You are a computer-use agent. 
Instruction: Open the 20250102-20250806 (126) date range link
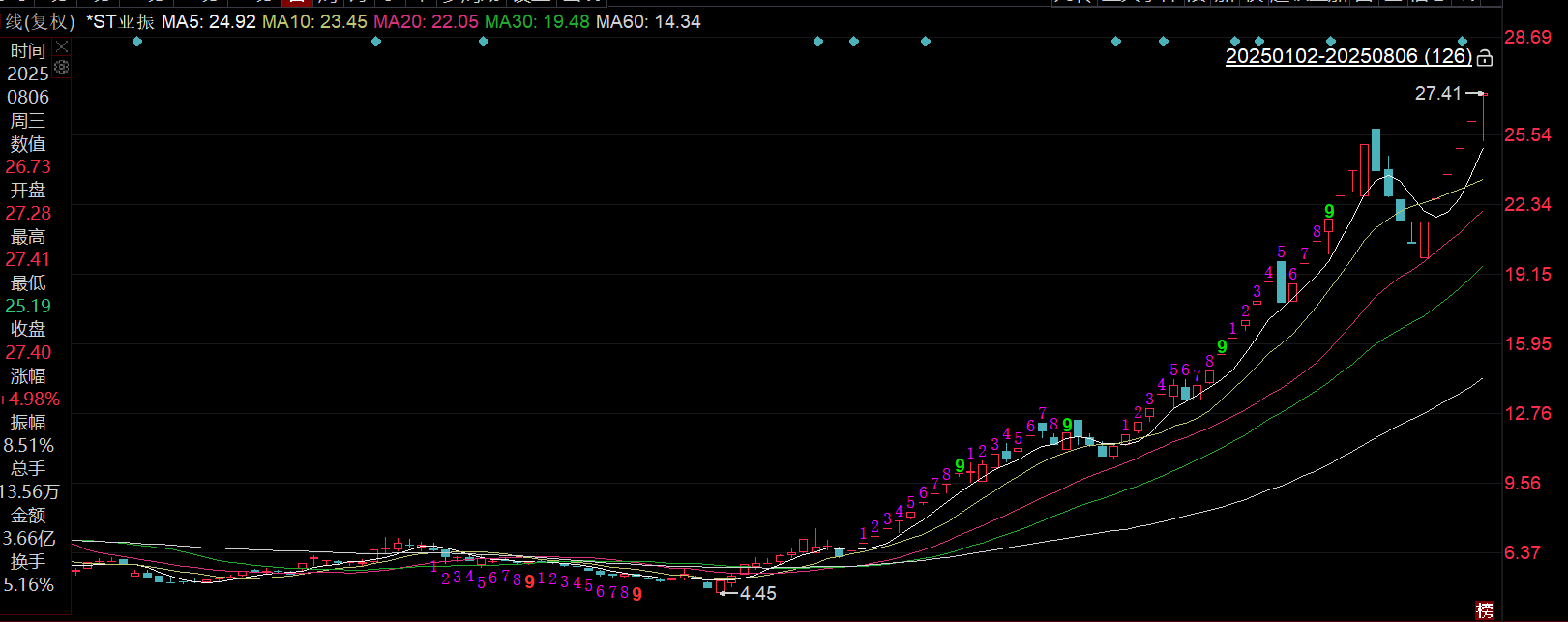pyautogui.click(x=1348, y=56)
